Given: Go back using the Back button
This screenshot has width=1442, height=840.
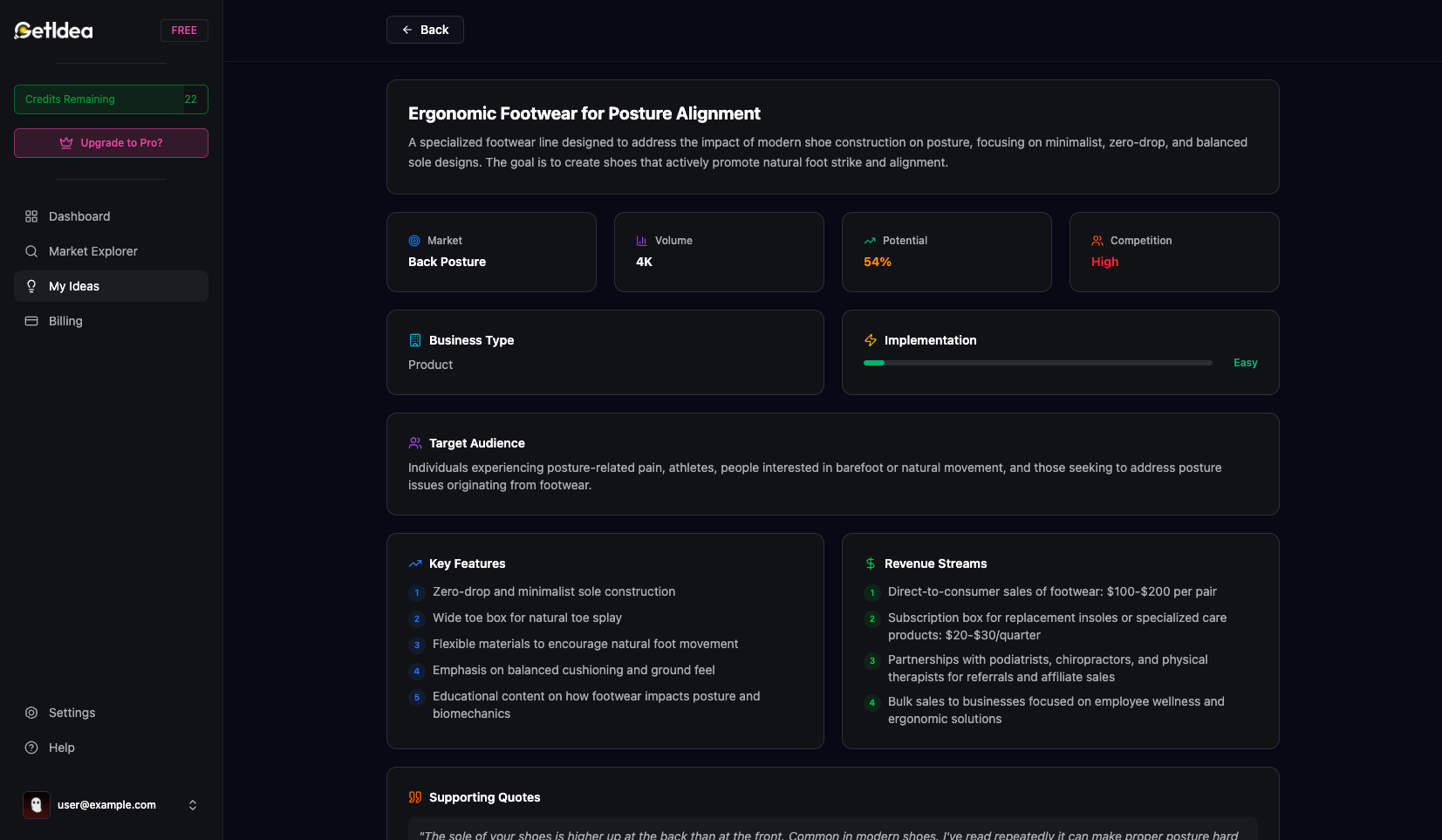Looking at the screenshot, I should (x=425, y=30).
